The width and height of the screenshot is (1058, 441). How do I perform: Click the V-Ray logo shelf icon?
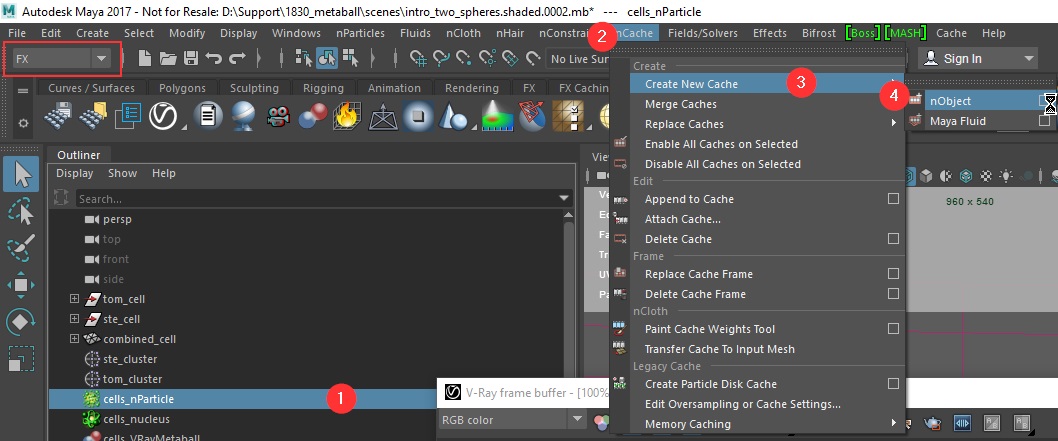click(162, 116)
